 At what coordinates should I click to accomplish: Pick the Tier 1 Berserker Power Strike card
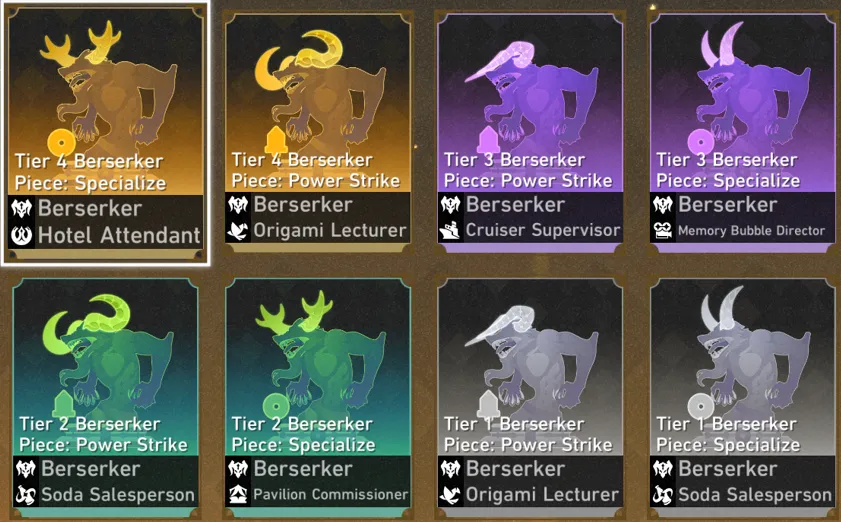tap(530, 397)
